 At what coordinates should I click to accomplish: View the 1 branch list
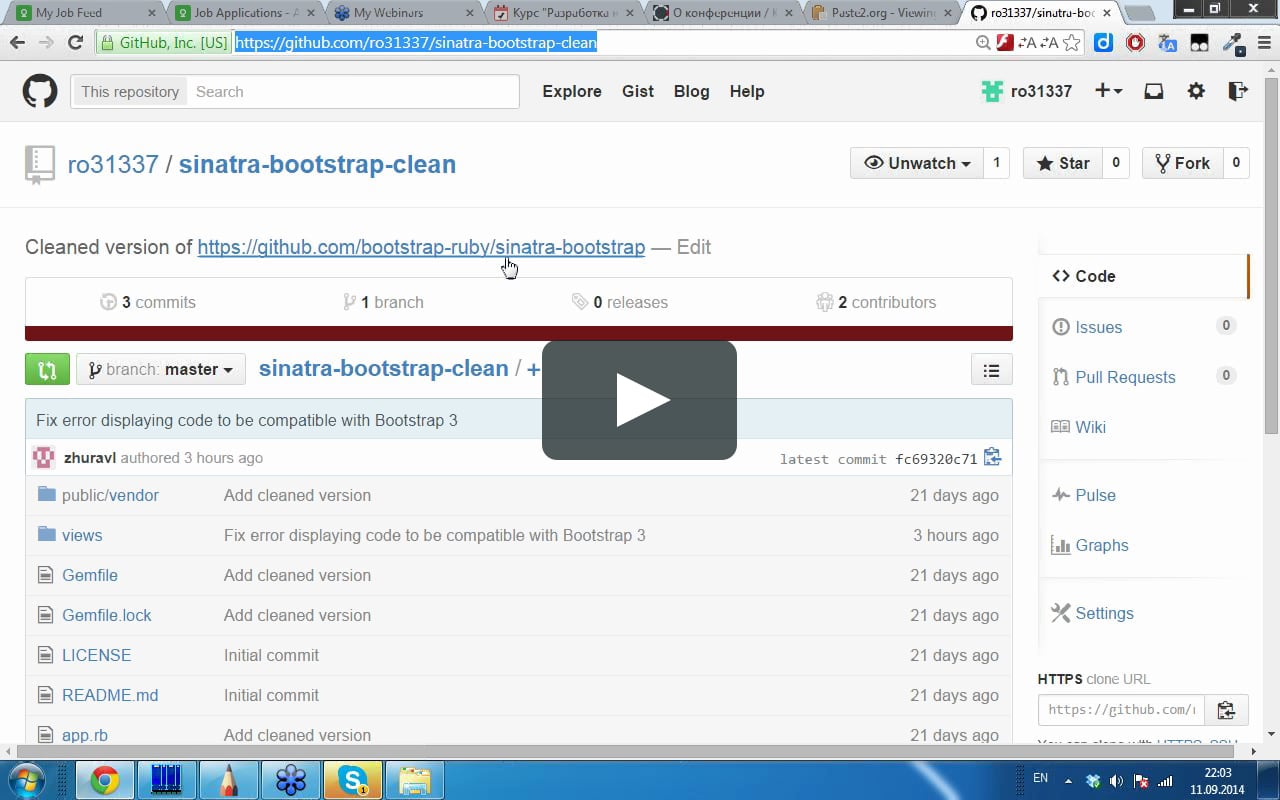point(383,302)
